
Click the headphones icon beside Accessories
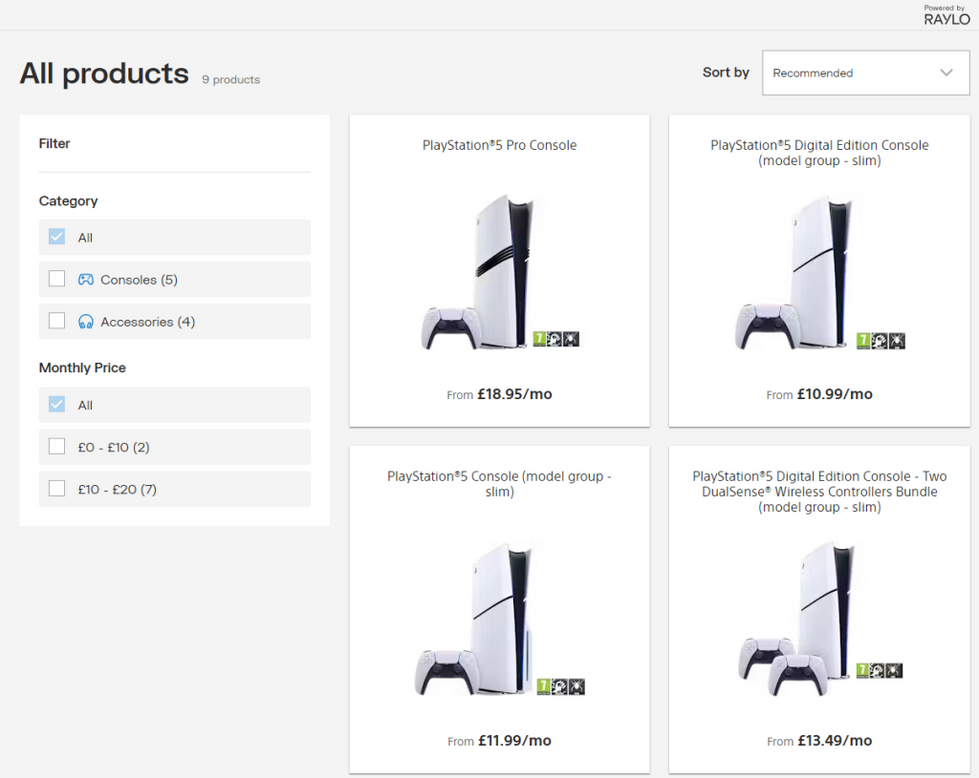click(86, 322)
